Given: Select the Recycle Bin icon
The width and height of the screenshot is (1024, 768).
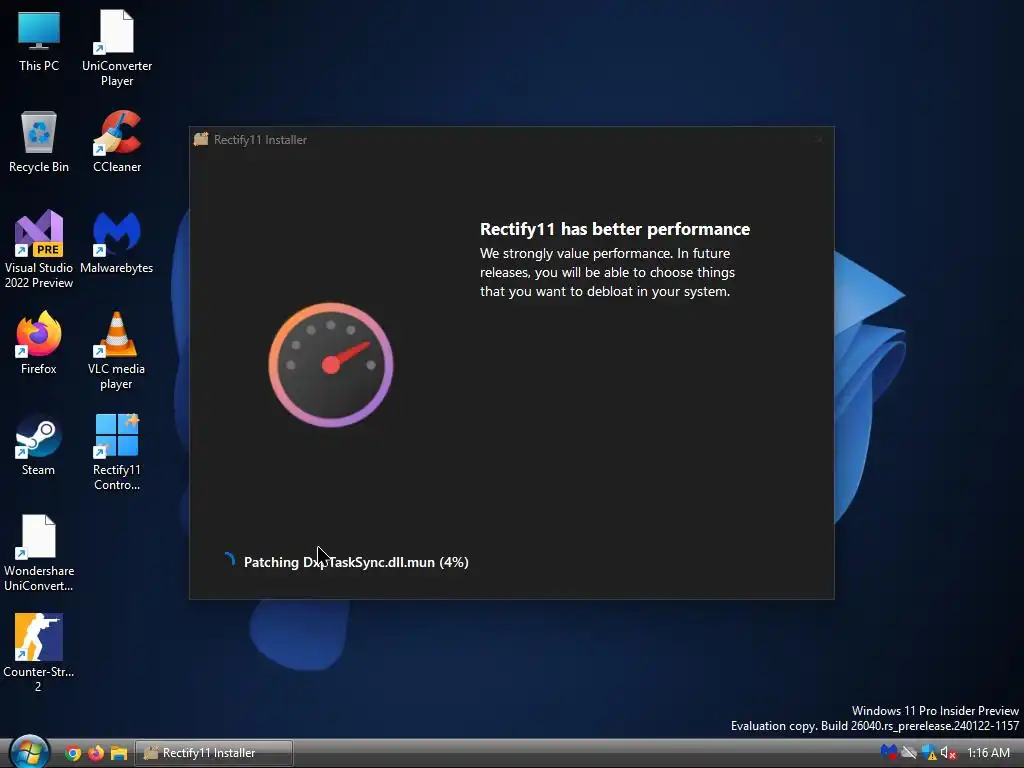Looking at the screenshot, I should tap(39, 142).
